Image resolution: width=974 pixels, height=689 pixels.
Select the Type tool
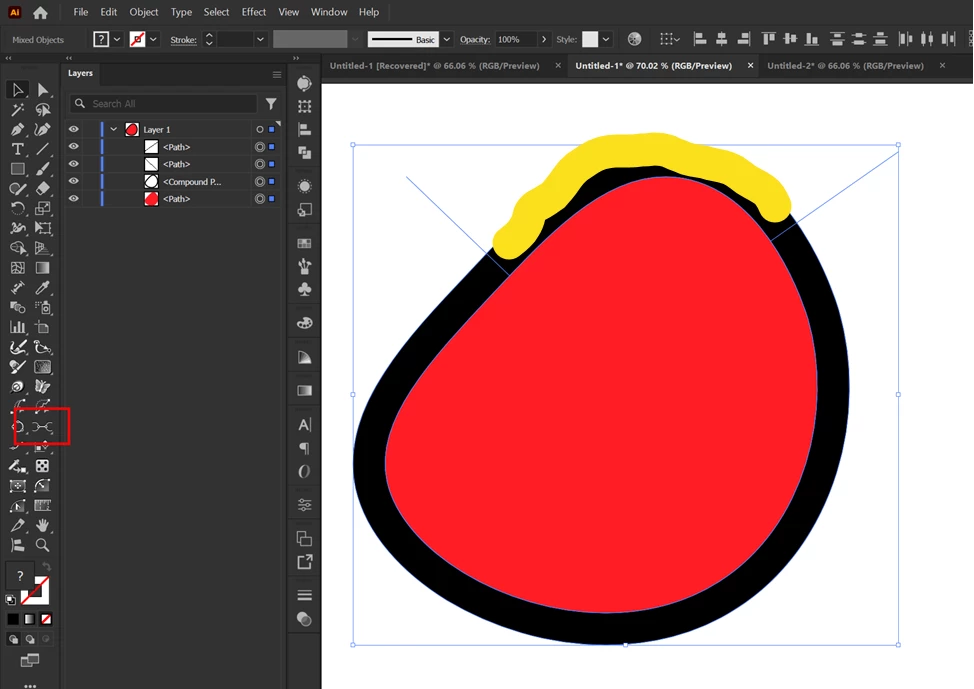(x=17, y=149)
